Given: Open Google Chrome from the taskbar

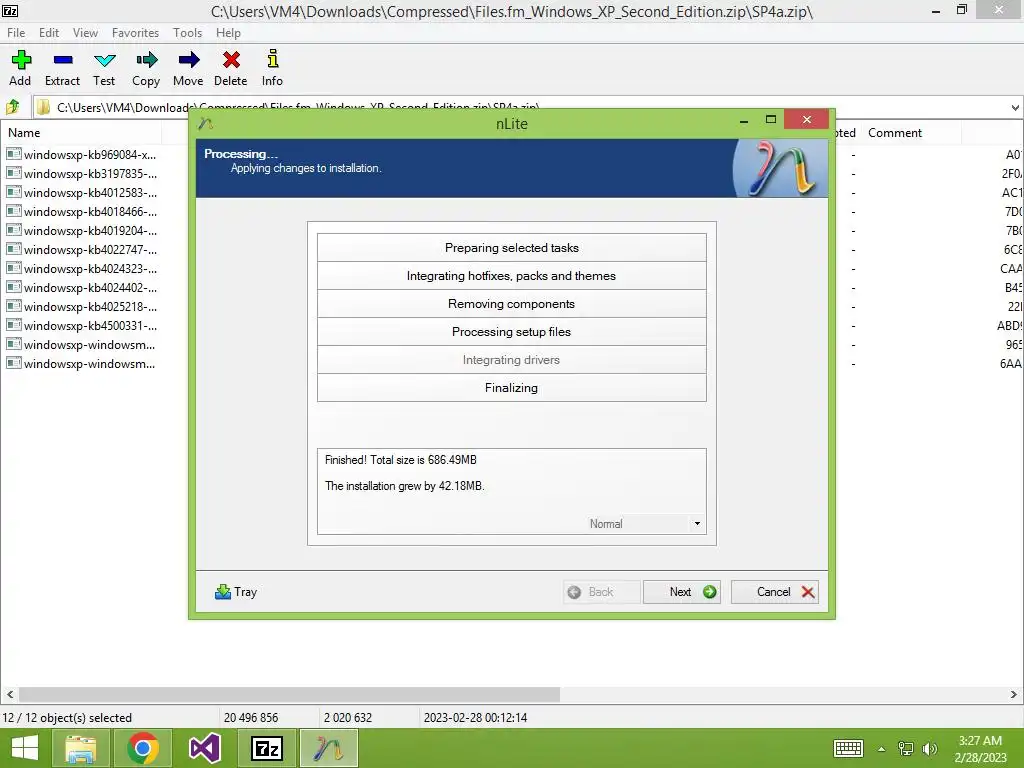Looking at the screenshot, I should pyautogui.click(x=143, y=748).
